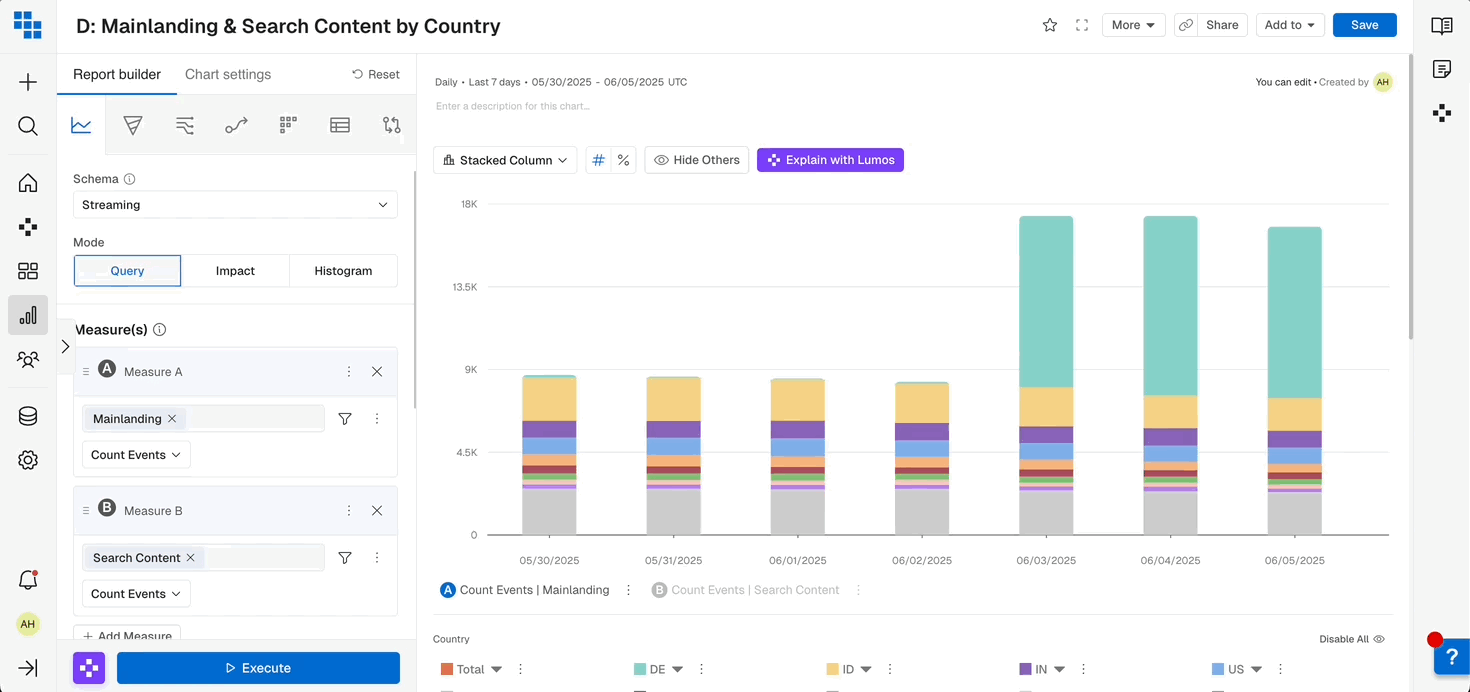The width and height of the screenshot is (1470, 692).
Task: Select the funnel report type icon
Action: 133,125
